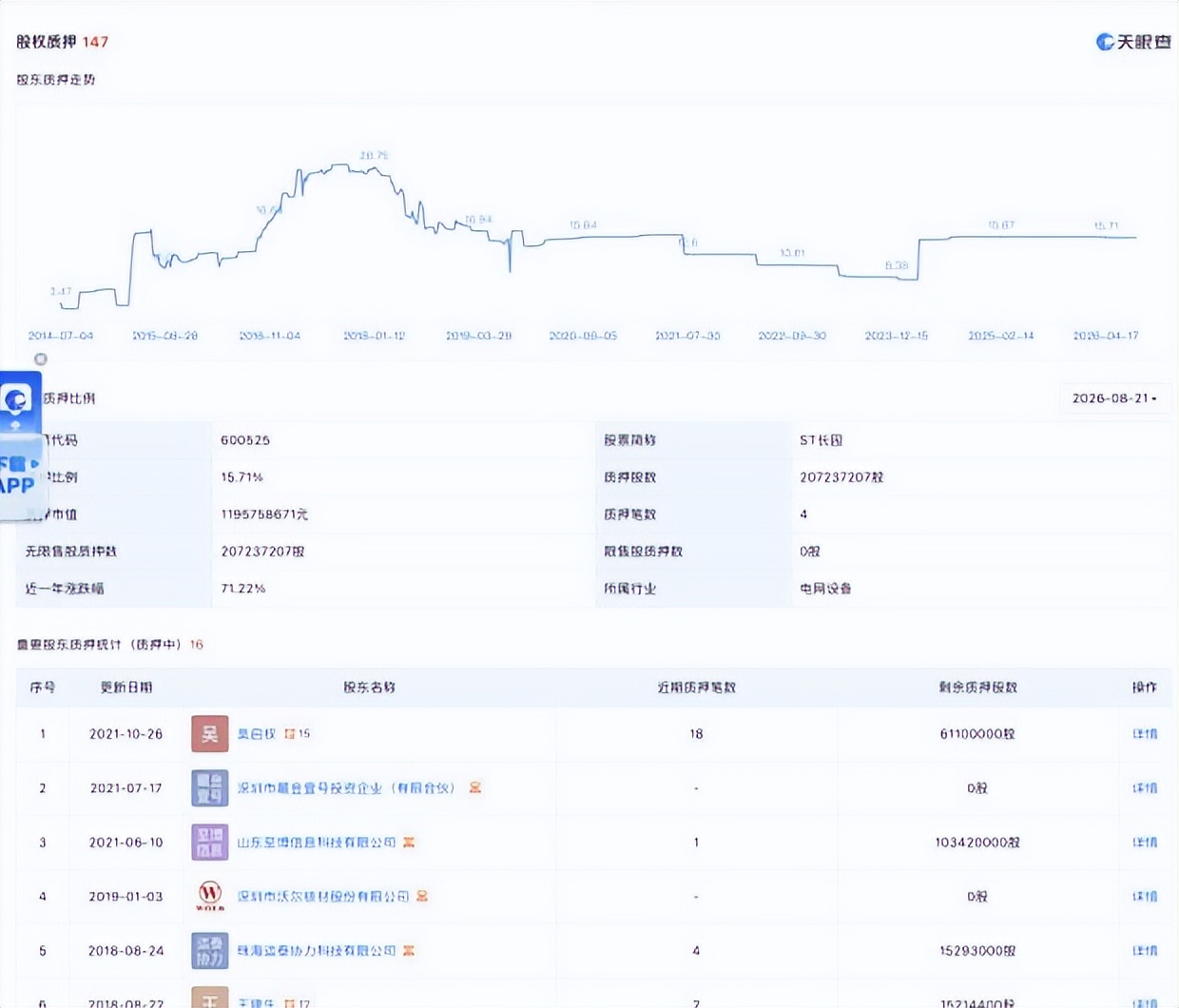This screenshot has width=1179, height=1008.
Task: Open the Shenzhen Woer shareholder link in row 4
Action: click(323, 897)
